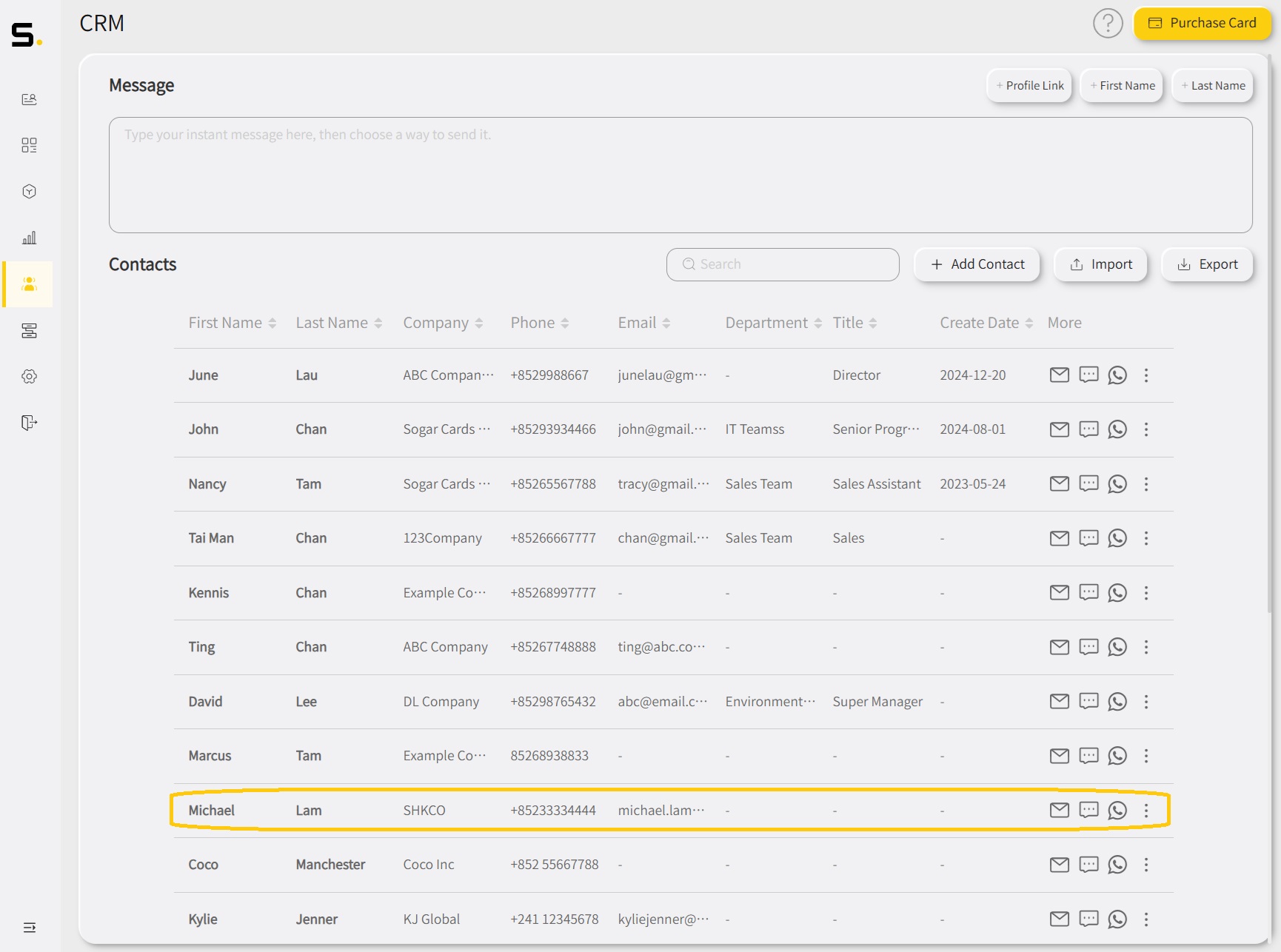1281x952 pixels.
Task: Insert Last Name placeholder
Action: pos(1213,86)
